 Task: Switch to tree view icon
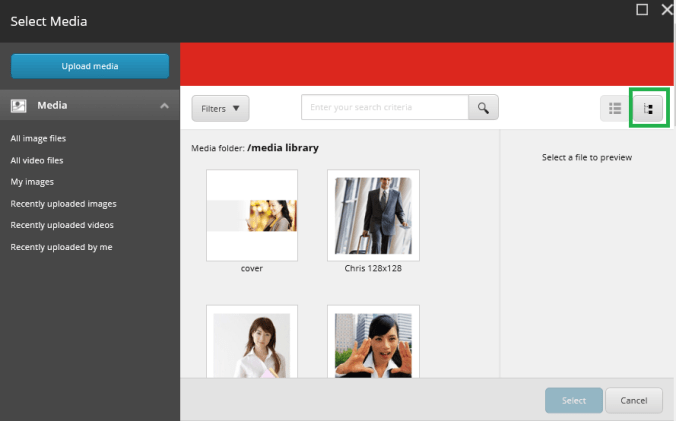click(648, 109)
